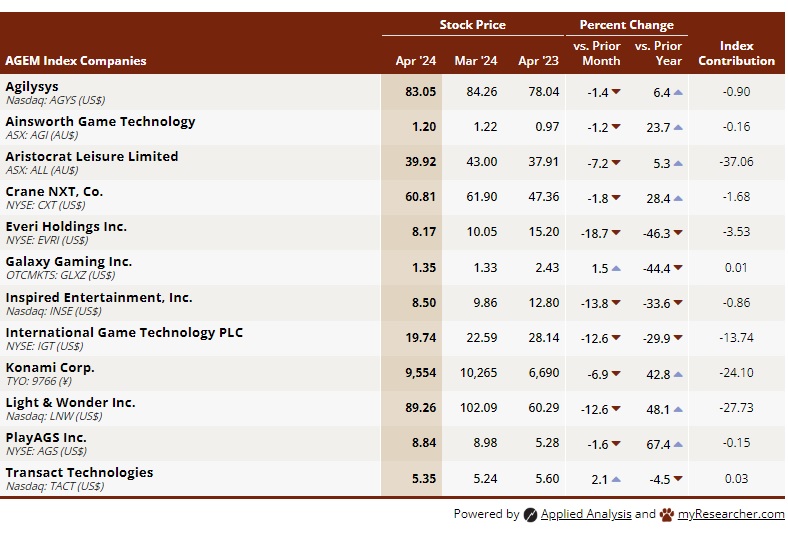Click Agilysys Apr '24 price 83.05
The width and height of the screenshot is (788, 538).
point(421,92)
